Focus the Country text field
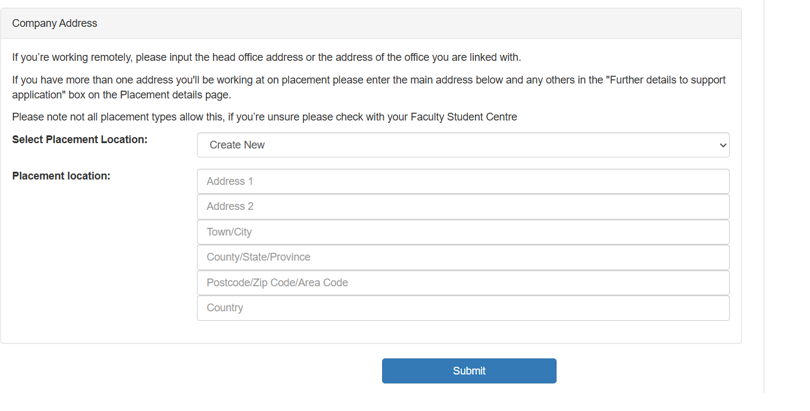The image size is (810, 411). (462, 308)
